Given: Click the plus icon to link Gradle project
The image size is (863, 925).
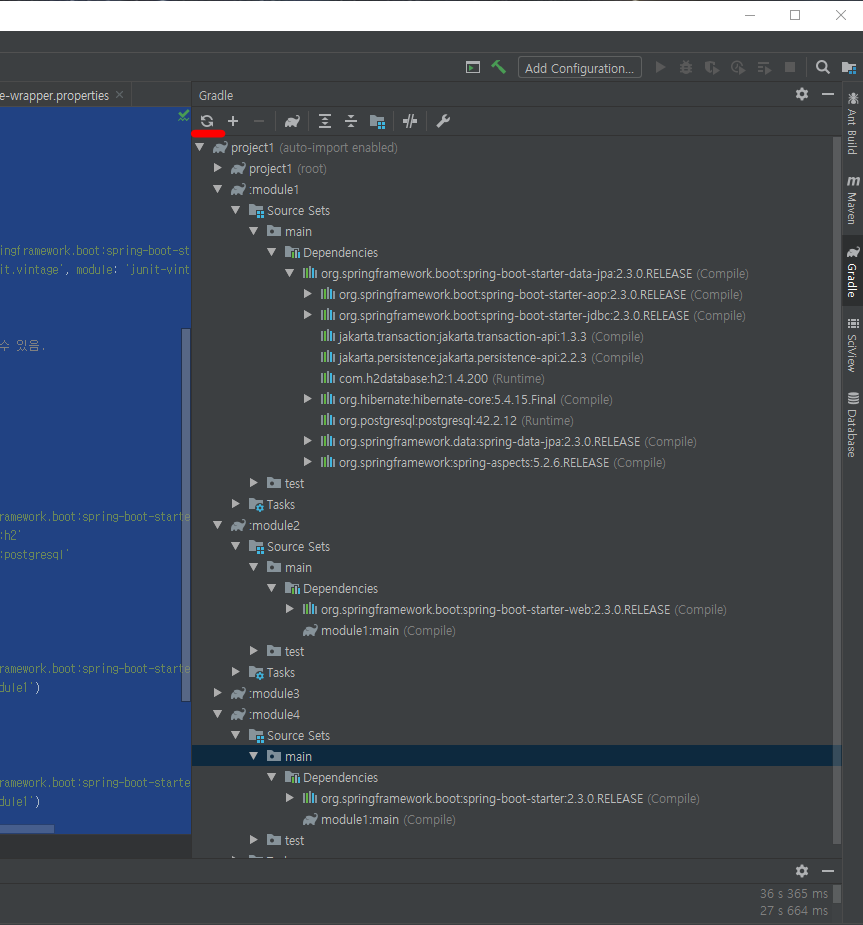Looking at the screenshot, I should click(x=233, y=122).
